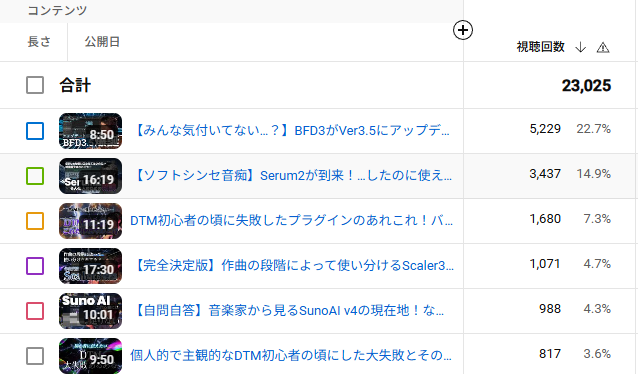Click the 長さ column header
Image resolution: width=638 pixels, height=374 pixels.
click(39, 42)
